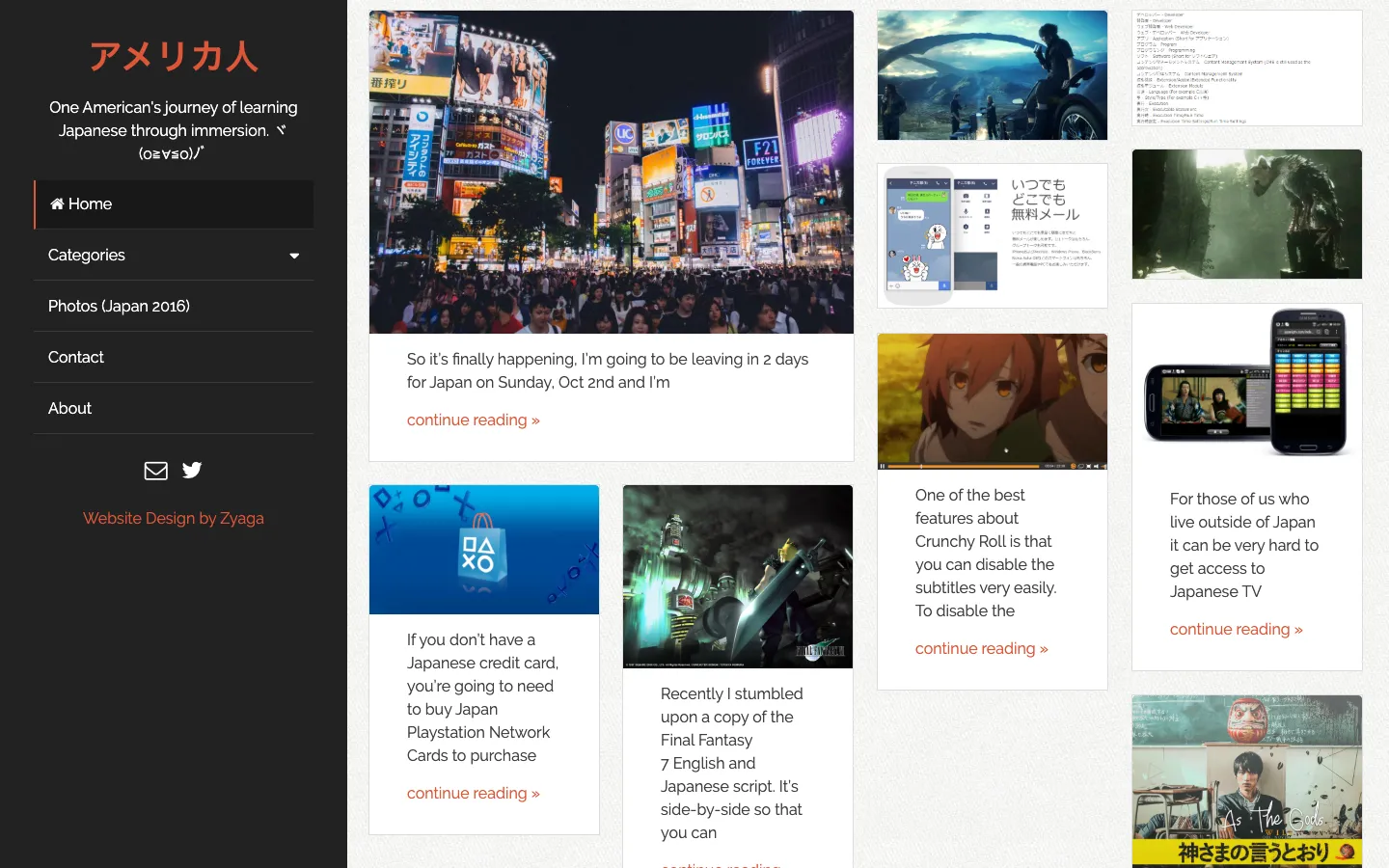
Task: Open the PlayStation Store bag thumbnail
Action: click(484, 550)
